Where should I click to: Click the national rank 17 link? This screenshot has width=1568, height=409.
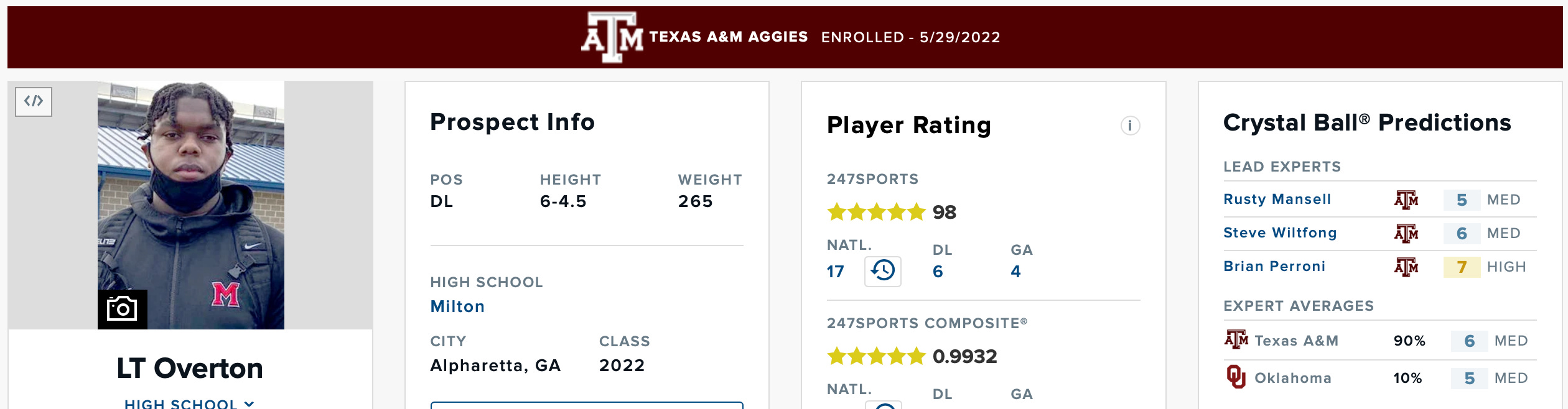pyautogui.click(x=835, y=272)
